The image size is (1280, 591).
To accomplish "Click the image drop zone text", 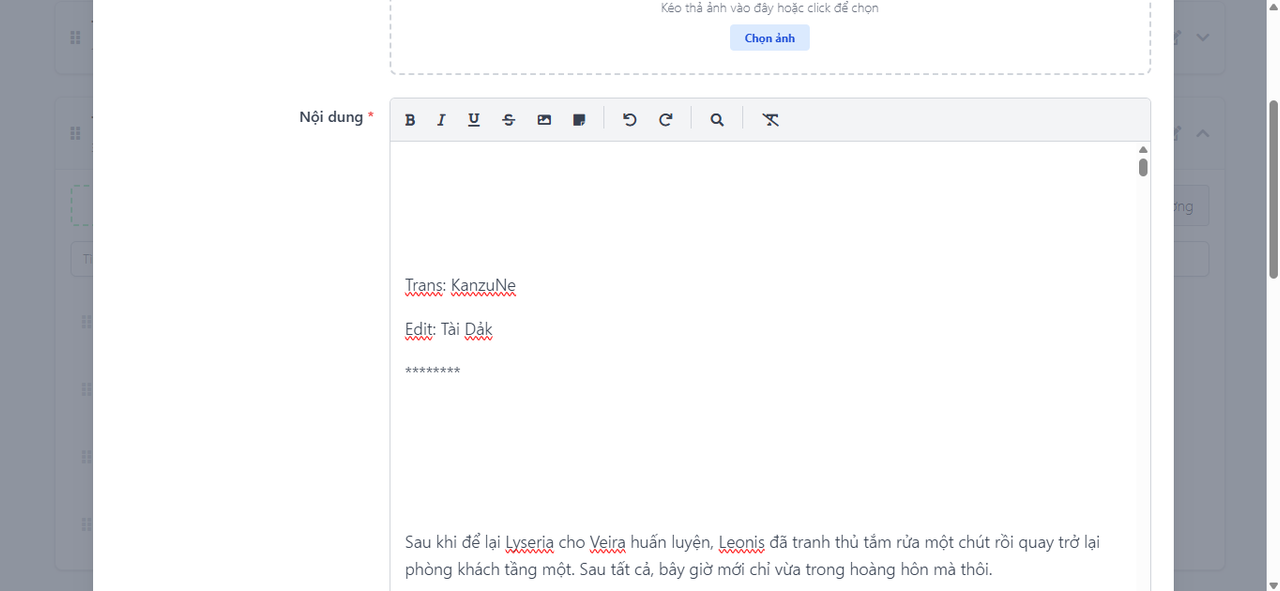I will coord(769,8).
